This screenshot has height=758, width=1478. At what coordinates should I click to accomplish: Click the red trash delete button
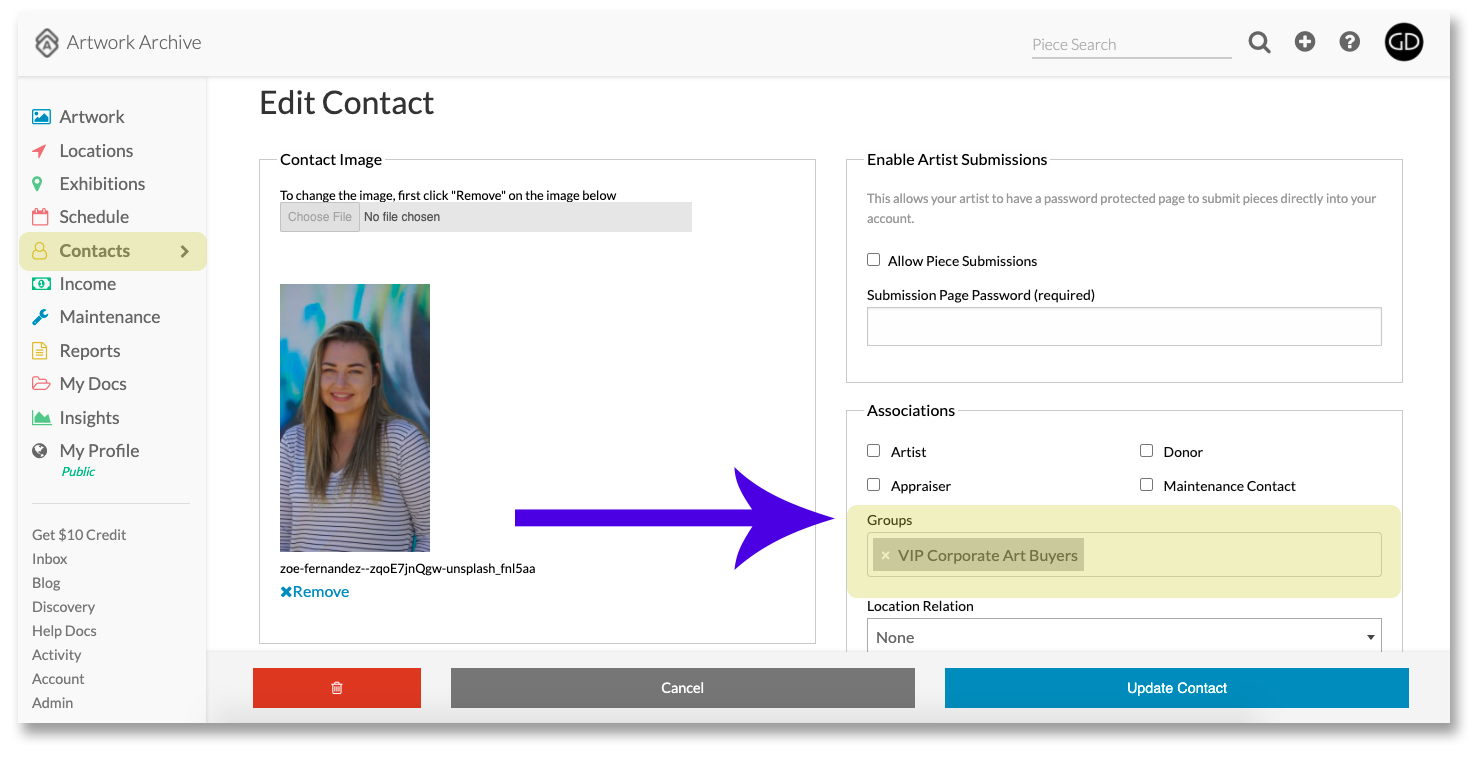[337, 688]
